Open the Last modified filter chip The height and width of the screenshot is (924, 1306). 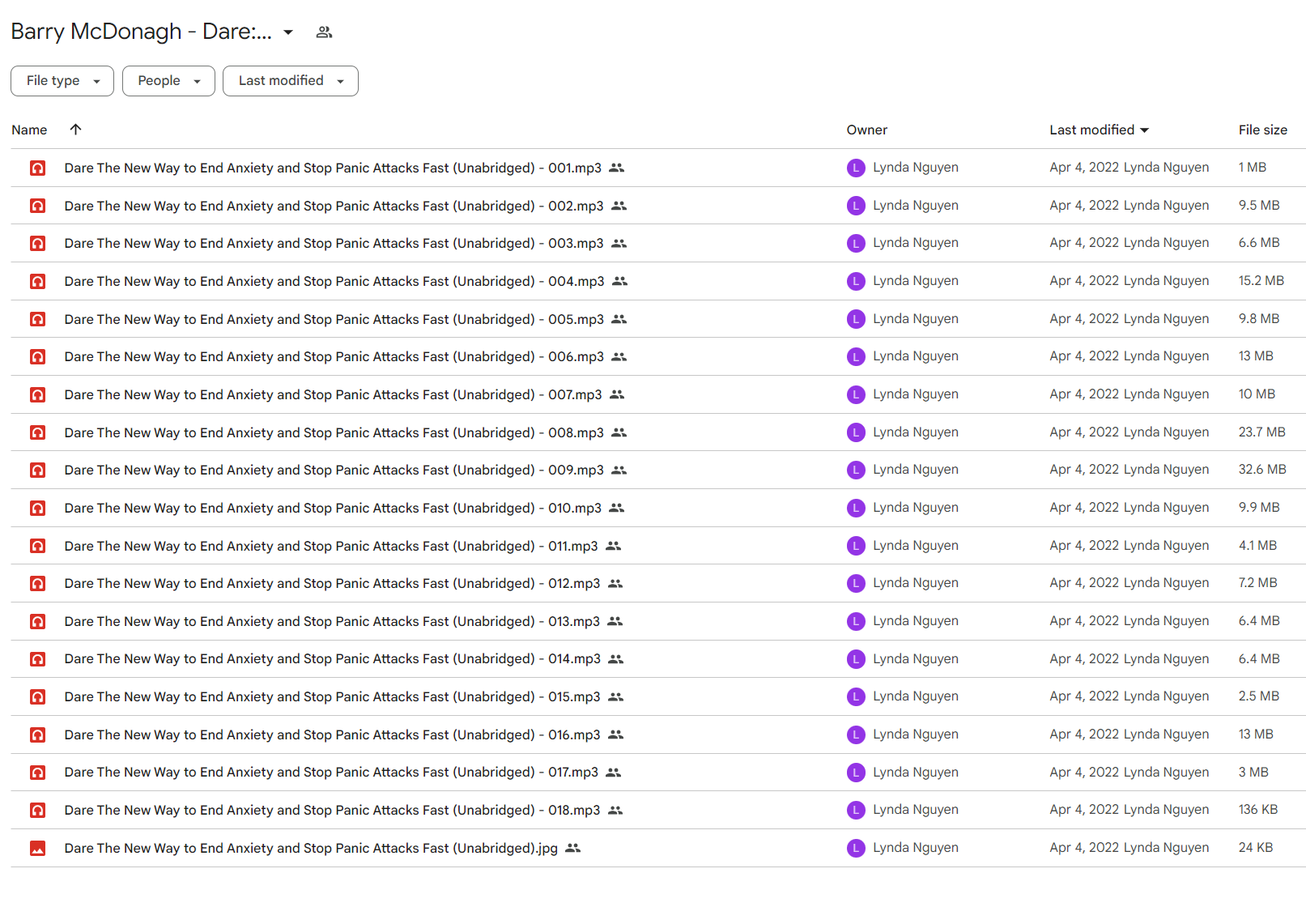(x=291, y=81)
